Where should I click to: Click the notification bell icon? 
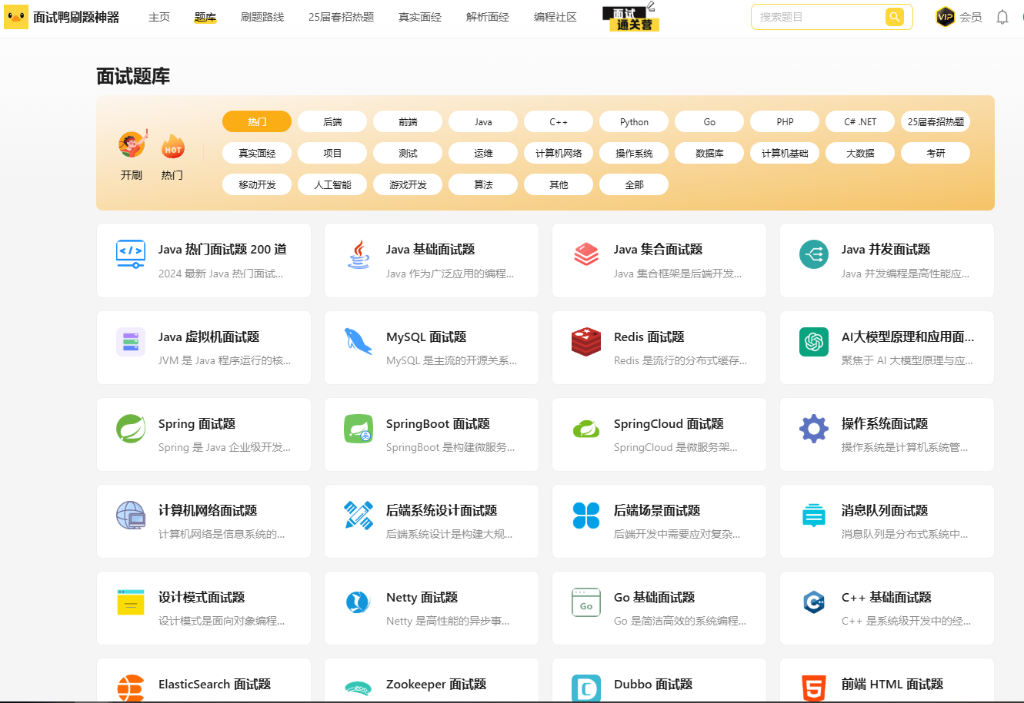pyautogui.click(x=1003, y=17)
